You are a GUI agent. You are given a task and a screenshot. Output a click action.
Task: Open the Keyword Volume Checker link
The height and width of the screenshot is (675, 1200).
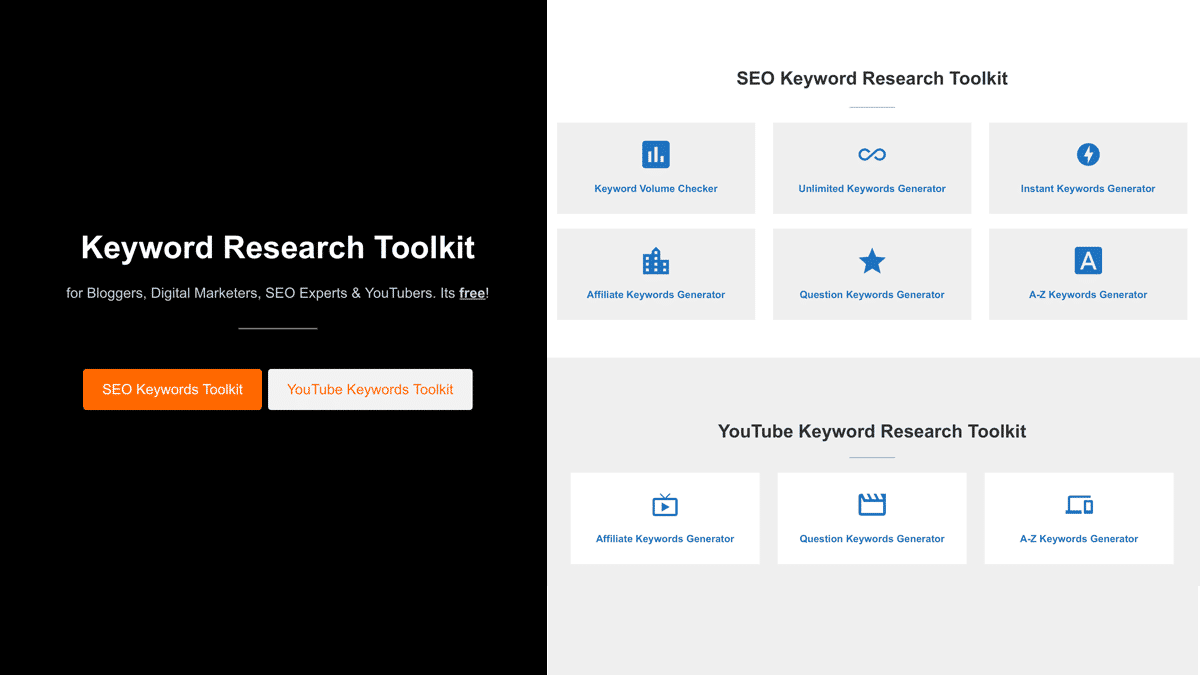(x=656, y=188)
